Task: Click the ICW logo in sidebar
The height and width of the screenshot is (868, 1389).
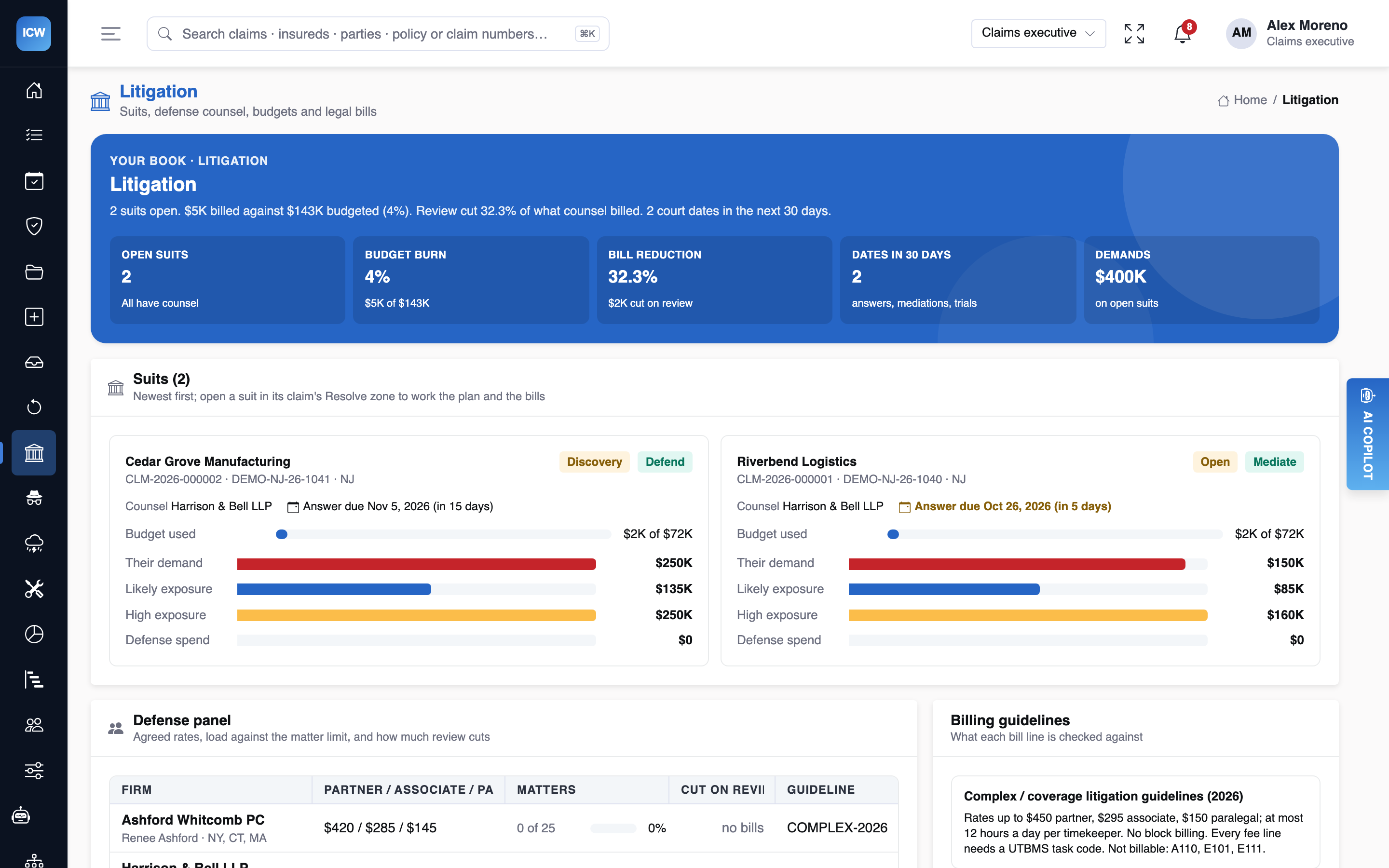Action: pyautogui.click(x=33, y=33)
